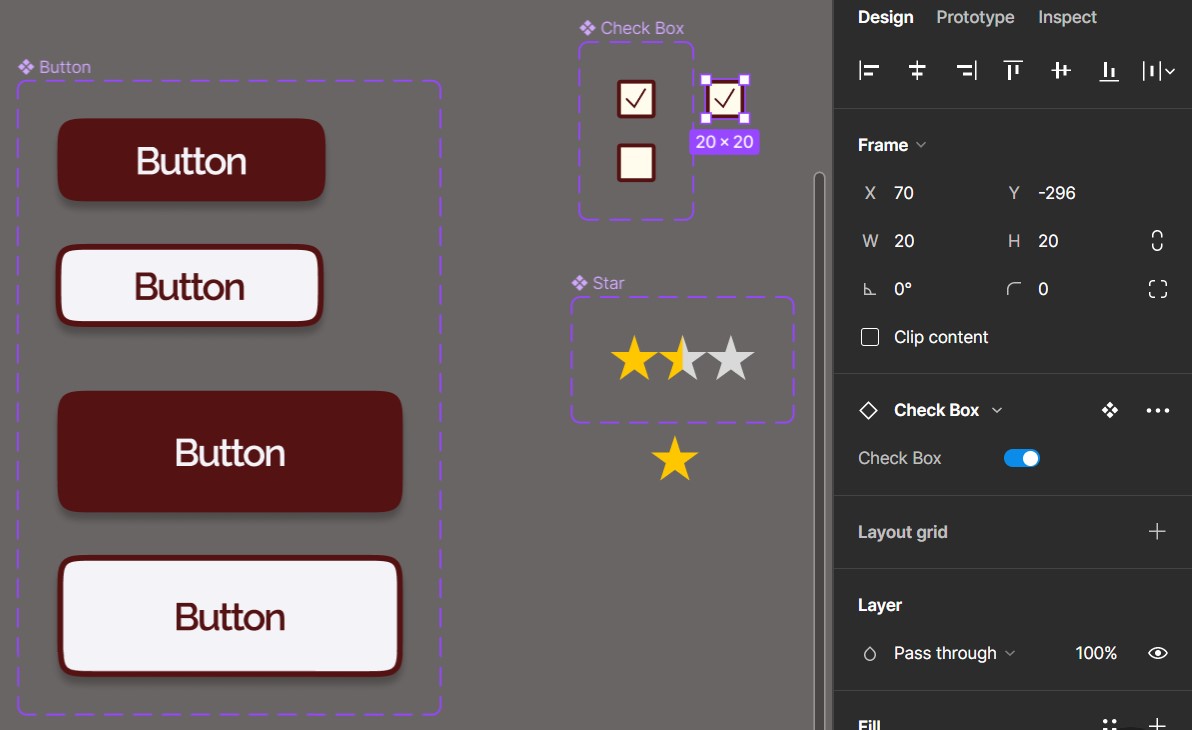Viewport: 1192px width, 730px height.
Task: Click the blend mode droplet icon
Action: pos(870,653)
